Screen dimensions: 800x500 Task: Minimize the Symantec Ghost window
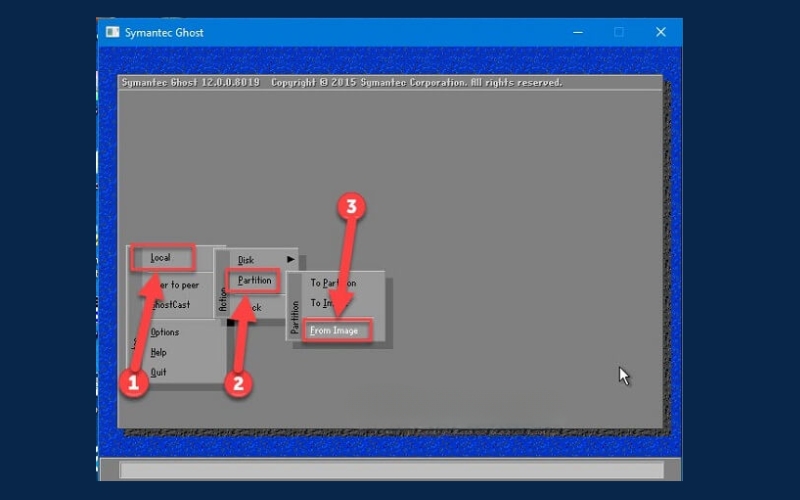pyautogui.click(x=575, y=32)
